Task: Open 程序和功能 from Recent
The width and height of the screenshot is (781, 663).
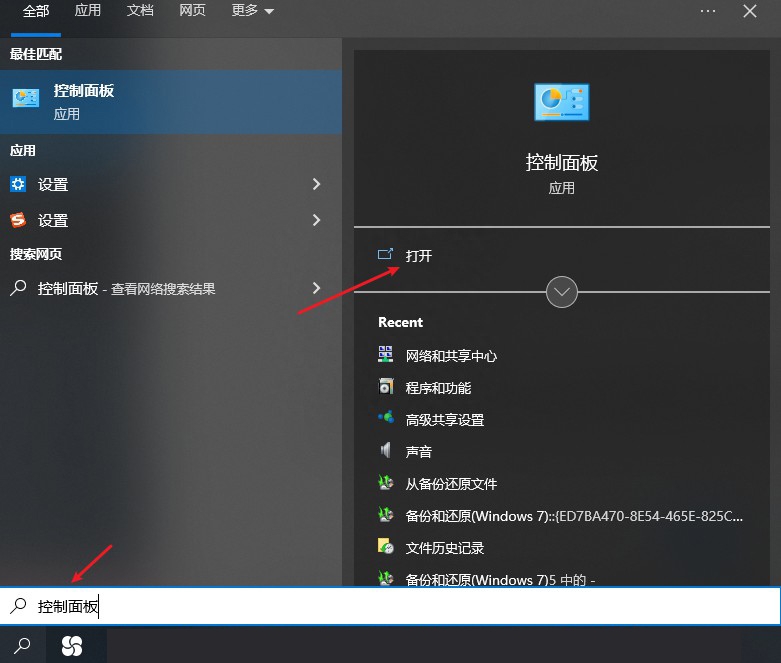Action: (x=438, y=388)
